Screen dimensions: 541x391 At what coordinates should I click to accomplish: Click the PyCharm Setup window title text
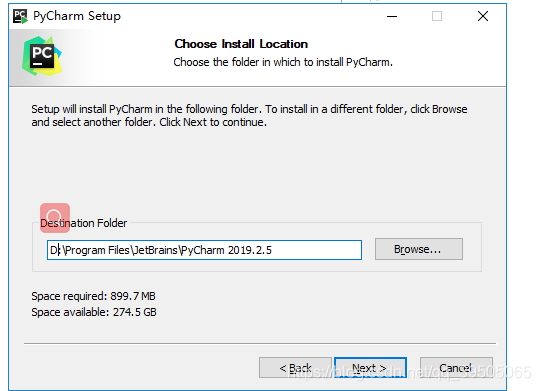click(x=77, y=16)
